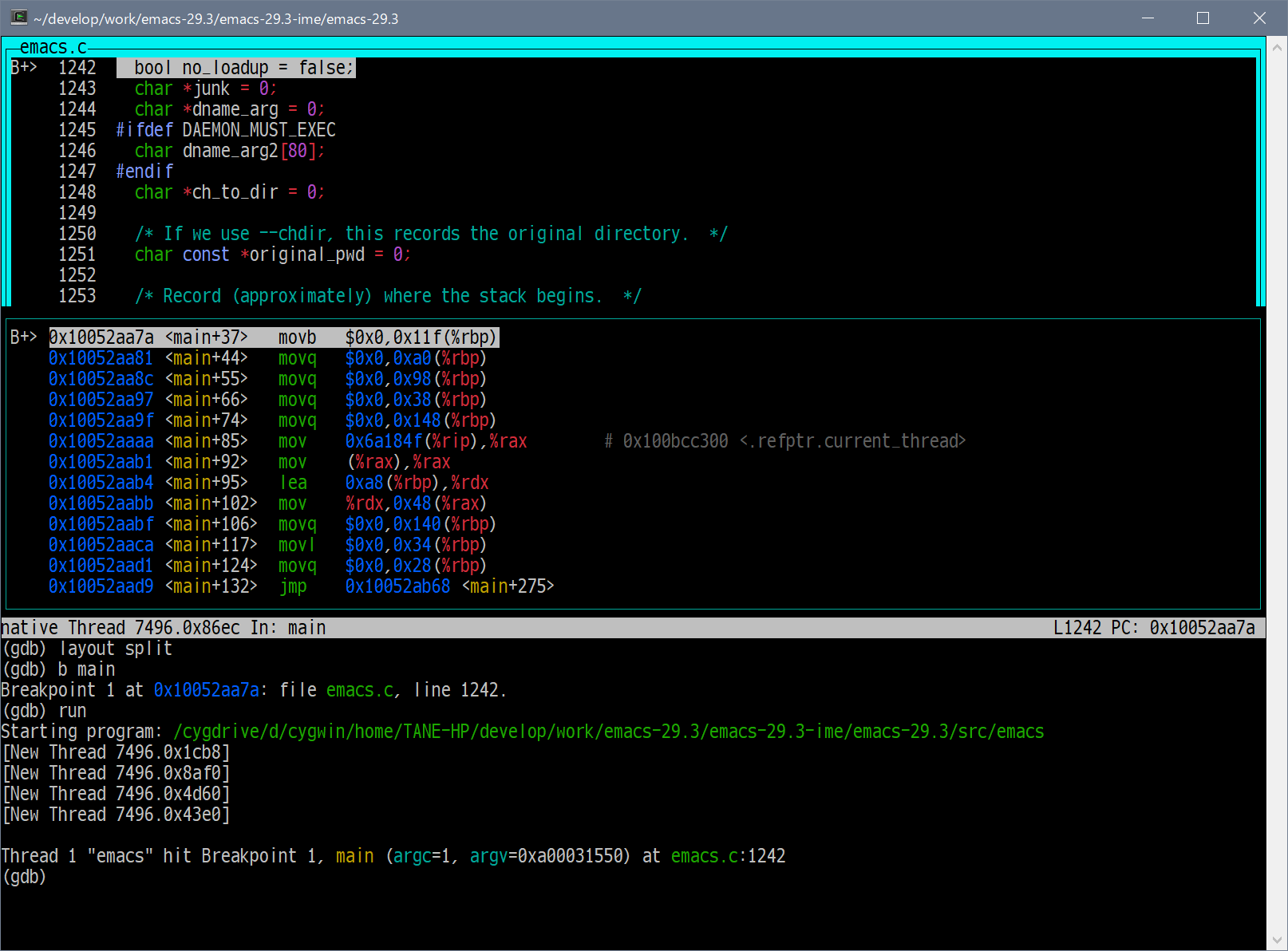This screenshot has height=951, width=1288.
Task: Click '# 0x100bcc300 <.refptr.current_thread>' comment
Action: click(785, 441)
